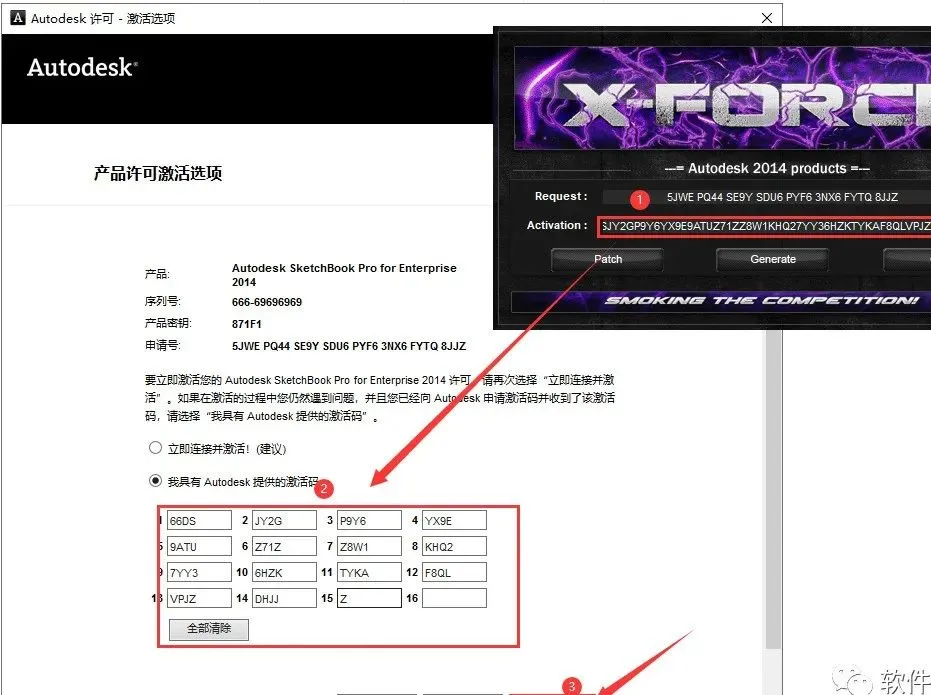Click the 产品许可激活选项 heading text
Viewport: 931px width, 695px height.
158,173
